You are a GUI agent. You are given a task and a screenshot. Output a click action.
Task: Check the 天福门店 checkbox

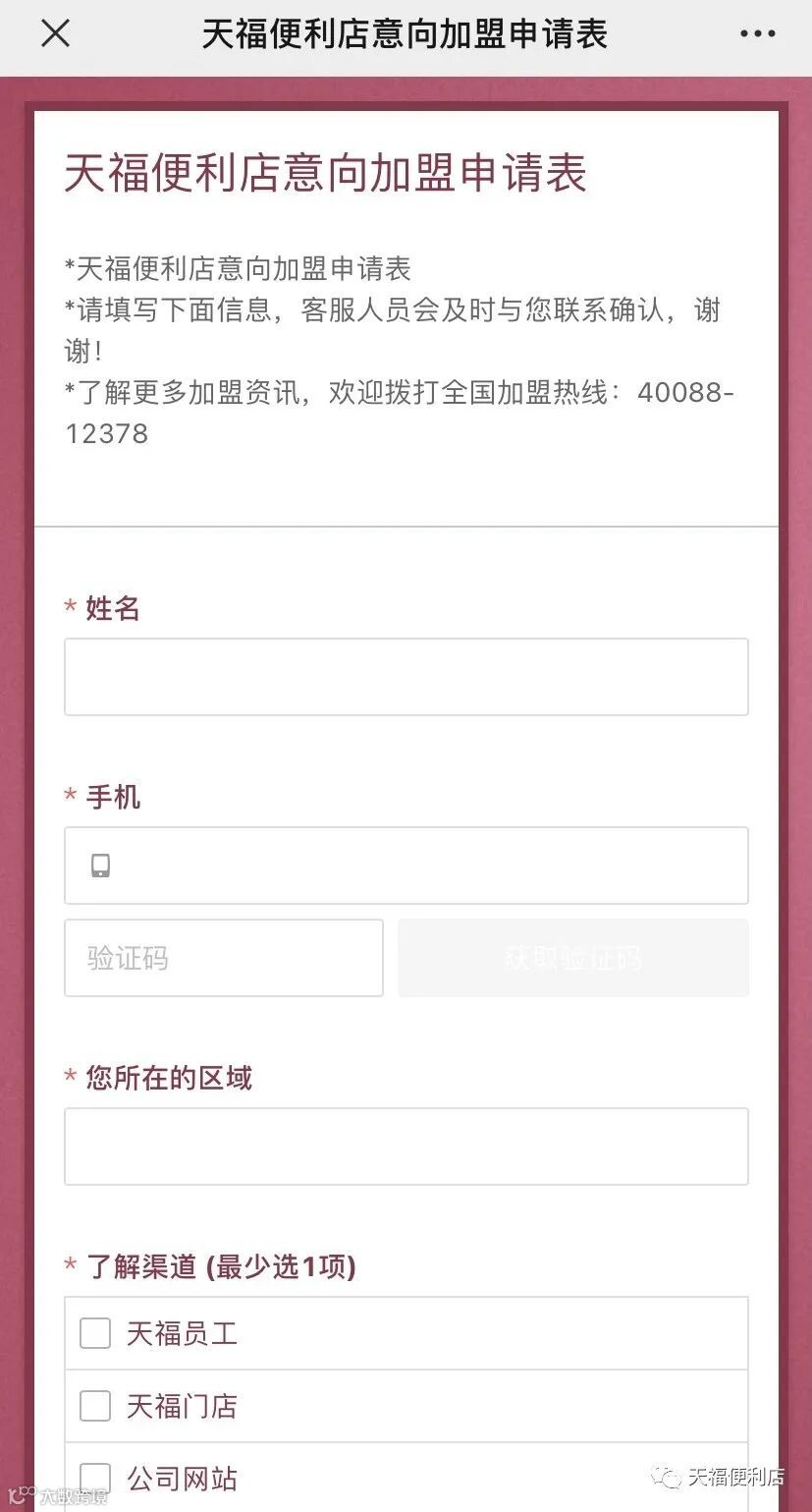[95, 1406]
